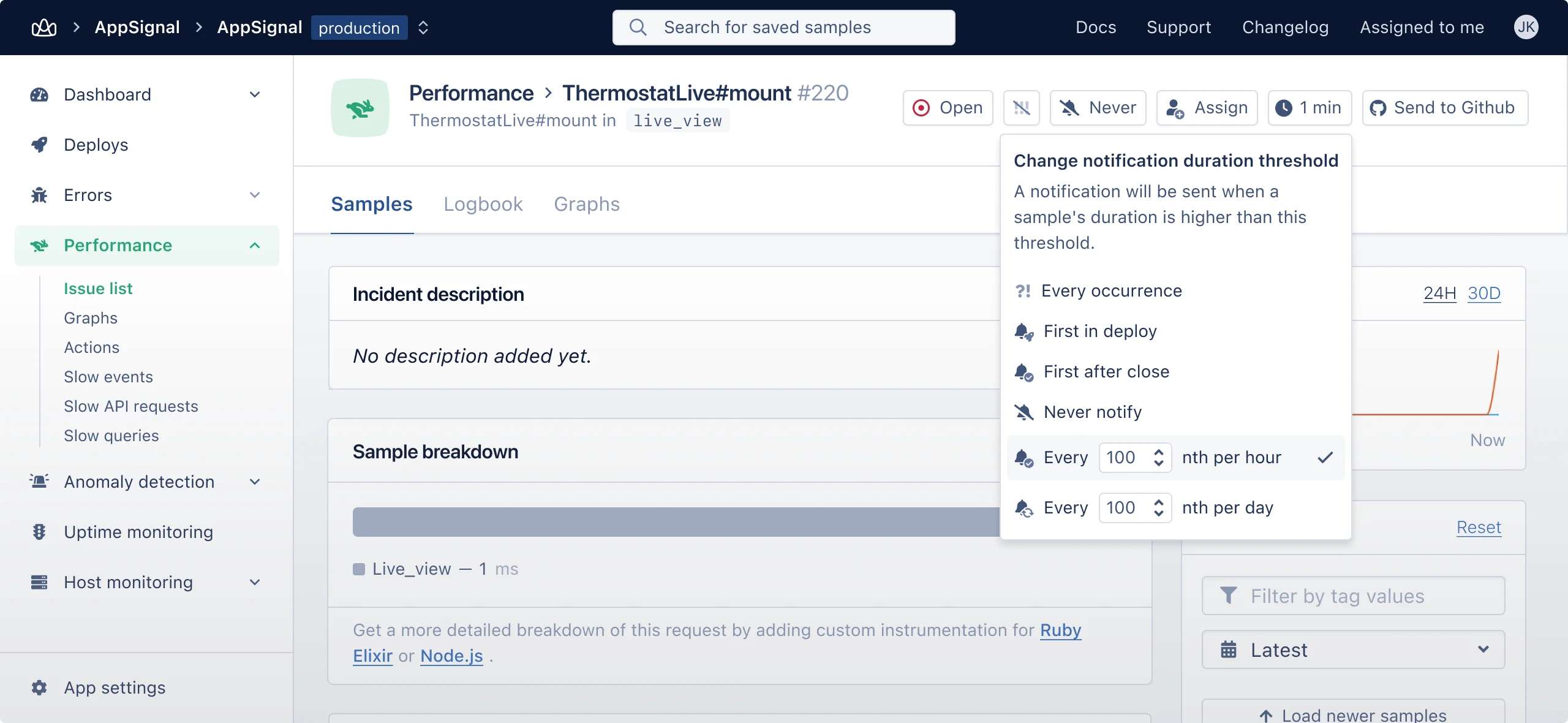Click the muted bell icon on Never button
Screen dimensions: 1568x723
click(1069, 108)
